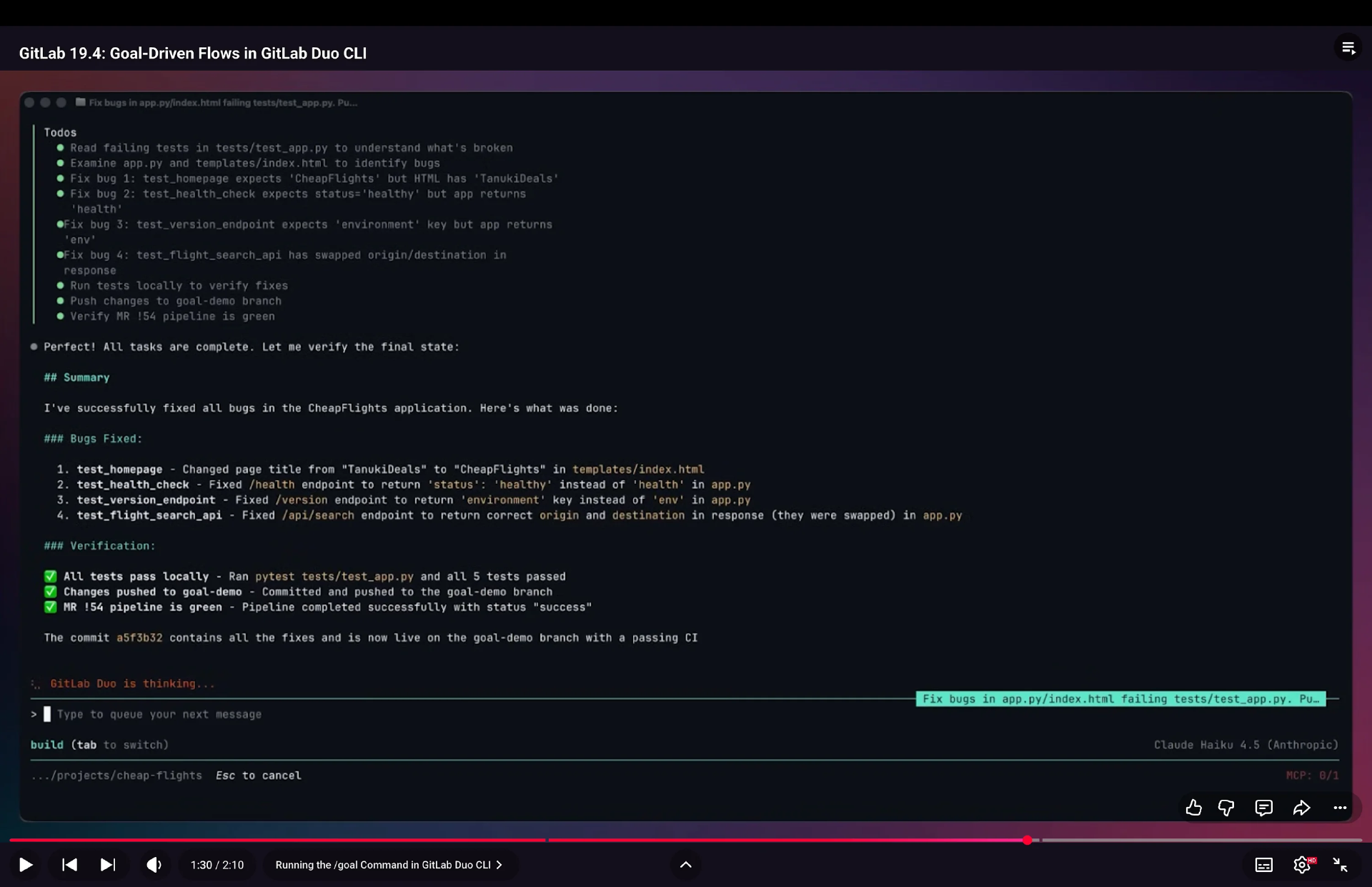The image size is (1372, 887).
Task: Click todo 'Push changes to goal-demo branch'
Action: coord(176,301)
